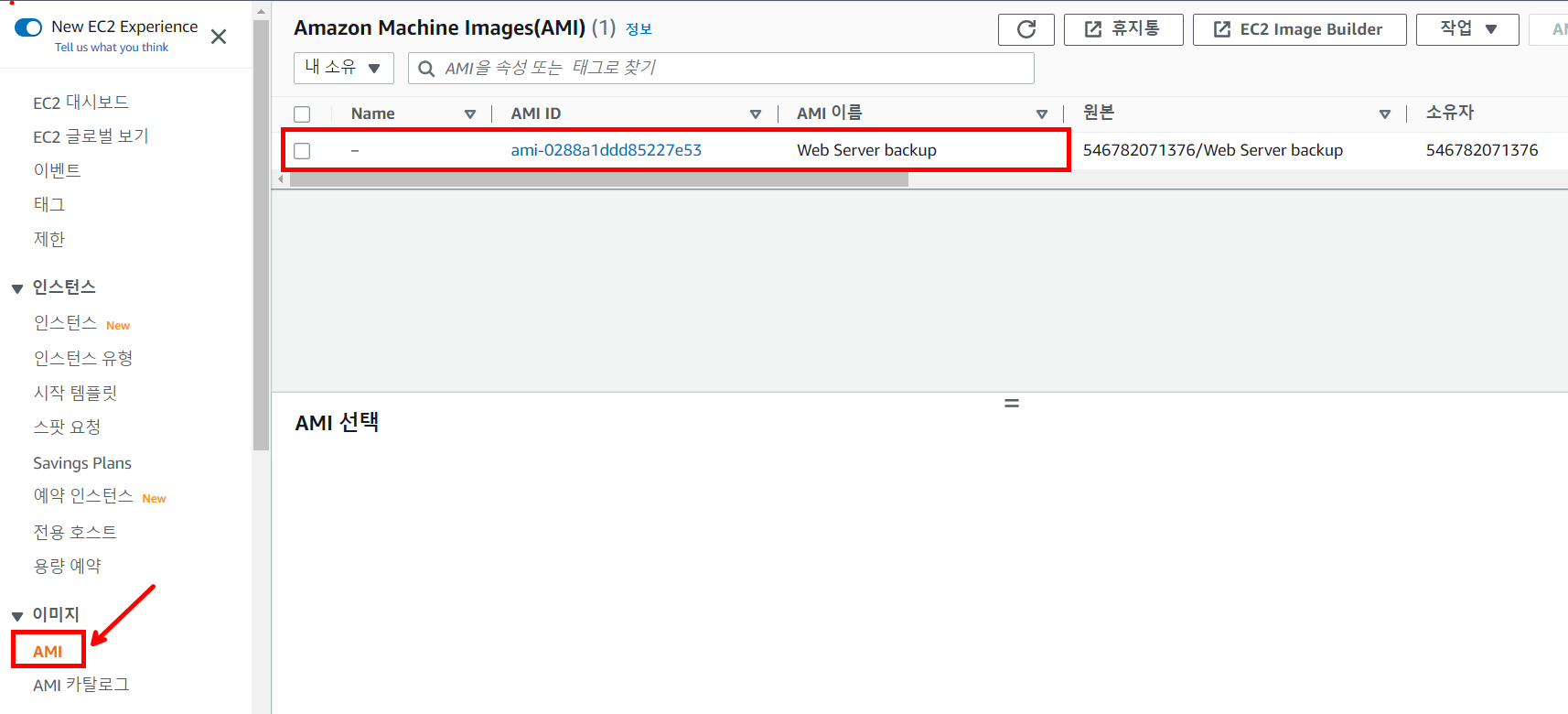Click the sidebar scroll-up arrow
The height and width of the screenshot is (714, 1568).
261,12
